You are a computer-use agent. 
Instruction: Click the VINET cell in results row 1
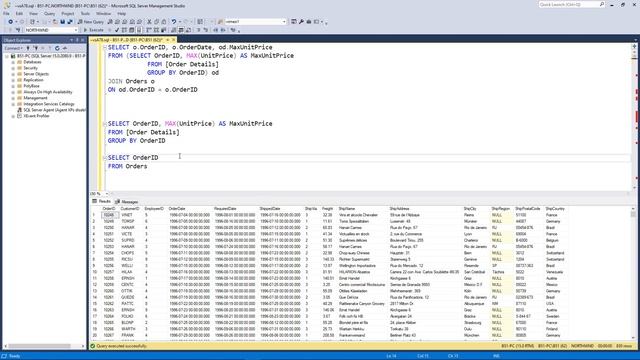coord(127,215)
